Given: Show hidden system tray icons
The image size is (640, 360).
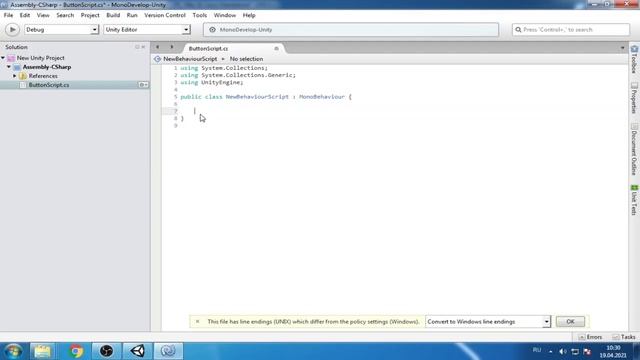Looking at the screenshot, I should tap(551, 351).
